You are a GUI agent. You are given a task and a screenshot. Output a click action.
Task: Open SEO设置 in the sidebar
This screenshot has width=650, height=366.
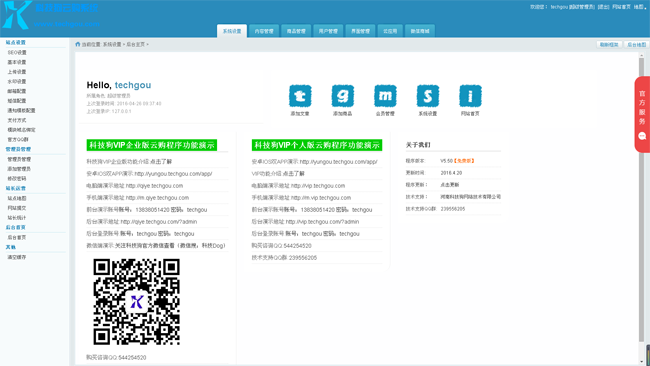[x=17, y=53]
